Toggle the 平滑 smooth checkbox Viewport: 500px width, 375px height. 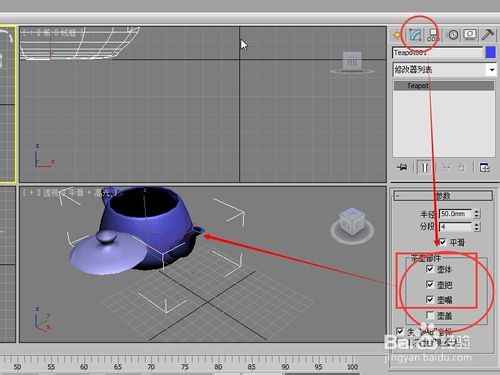[x=443, y=241]
